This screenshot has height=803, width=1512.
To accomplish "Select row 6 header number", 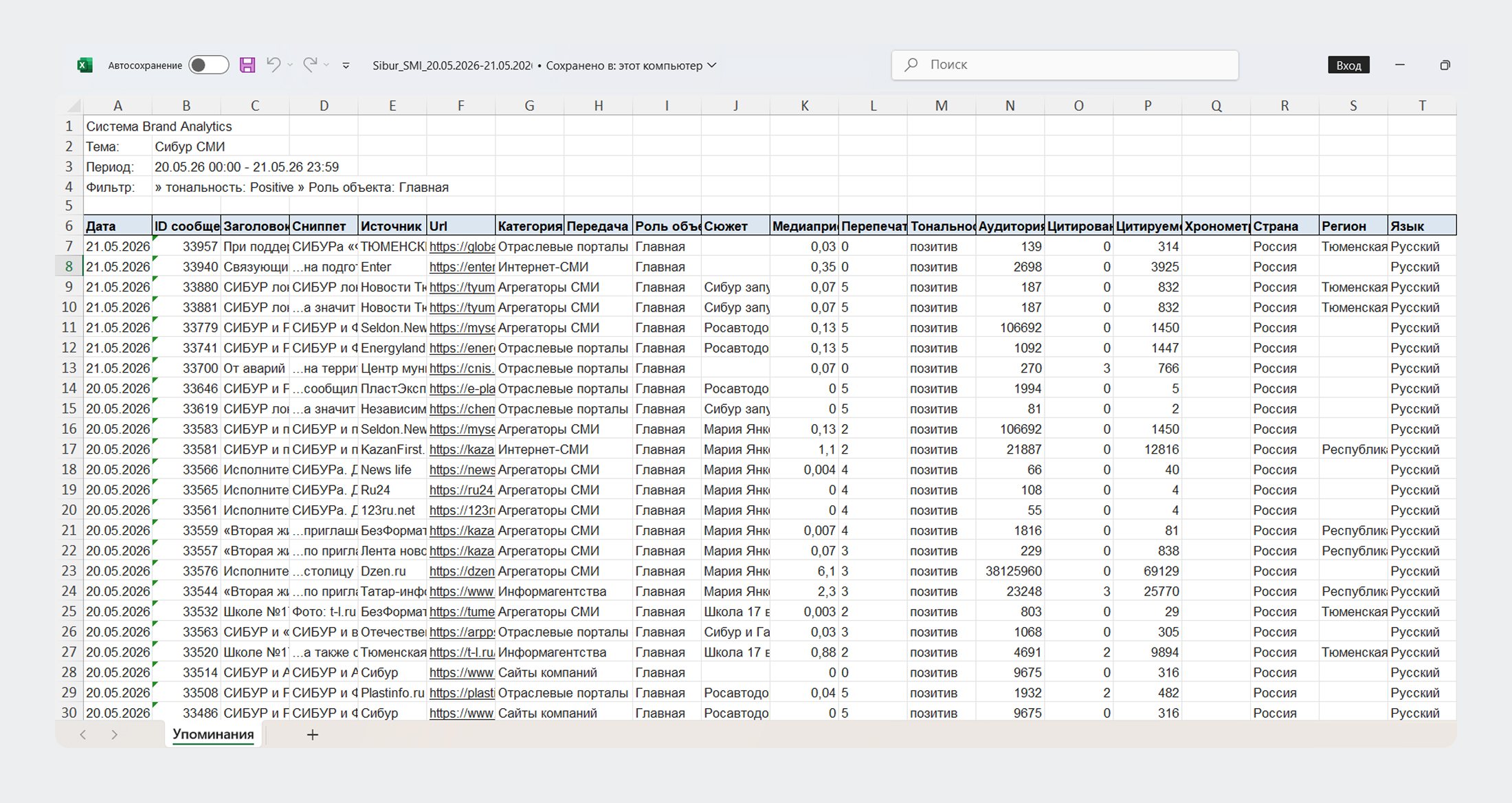I will pos(69,226).
